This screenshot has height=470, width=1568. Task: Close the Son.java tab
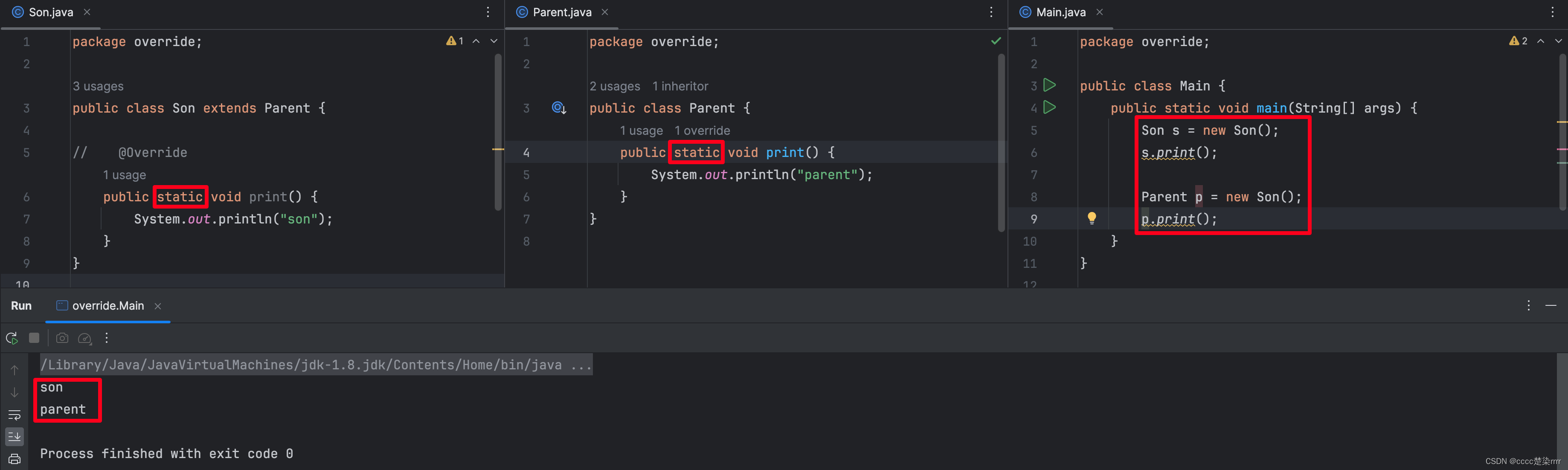click(87, 12)
